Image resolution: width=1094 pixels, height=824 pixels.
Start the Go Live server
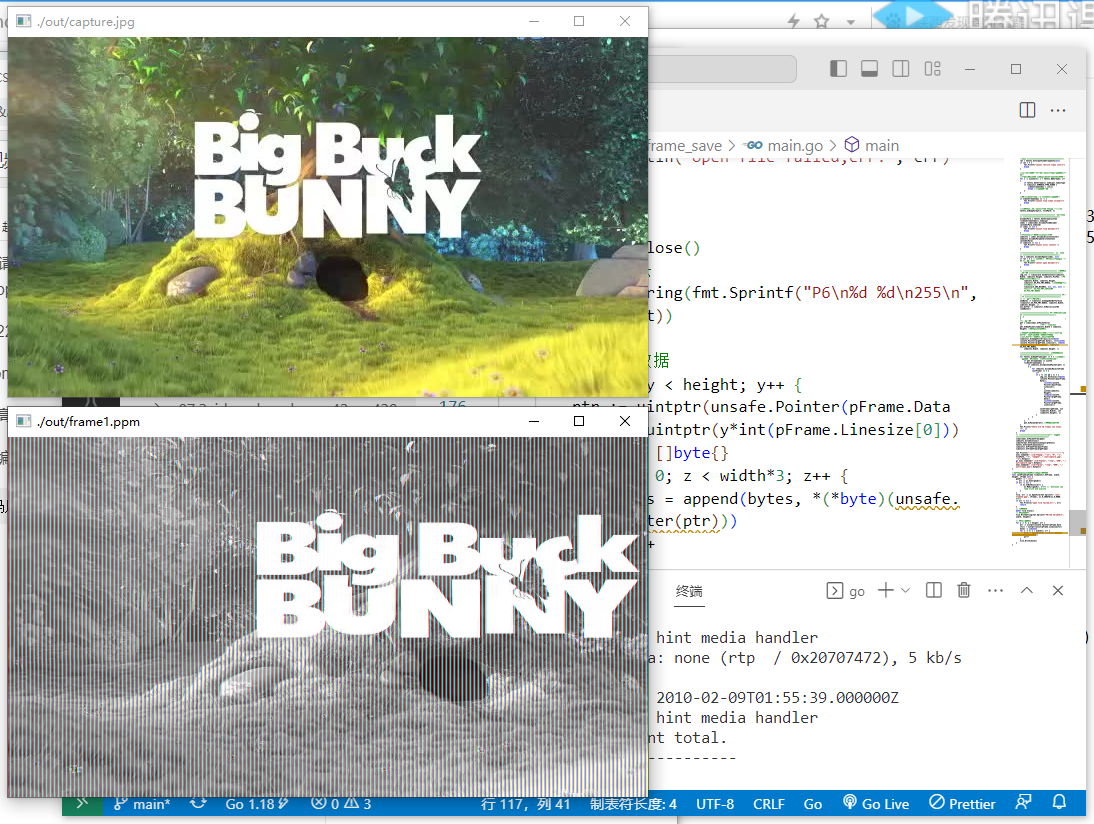(876, 804)
